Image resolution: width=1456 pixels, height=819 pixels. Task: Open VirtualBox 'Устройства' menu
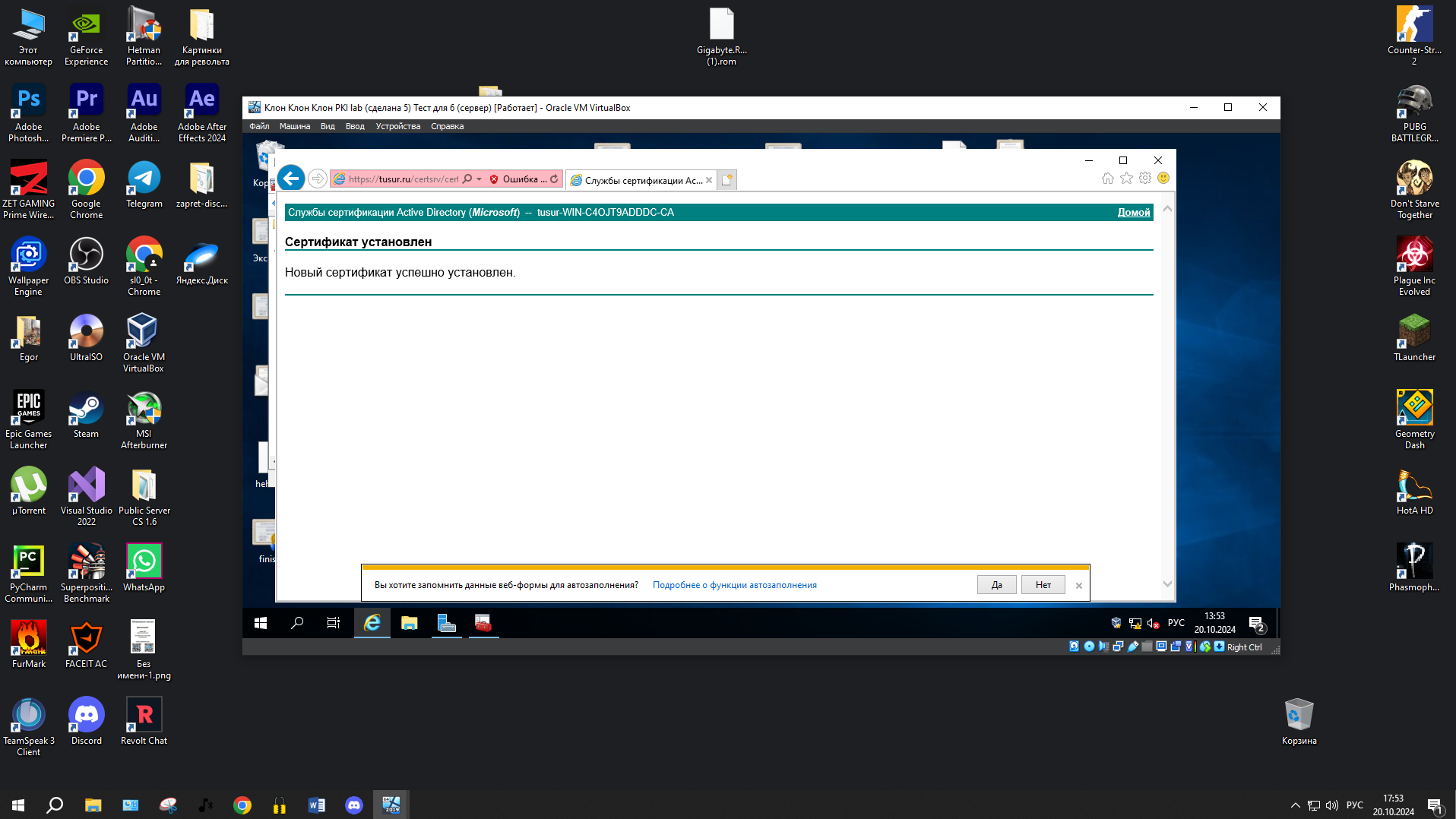click(397, 126)
